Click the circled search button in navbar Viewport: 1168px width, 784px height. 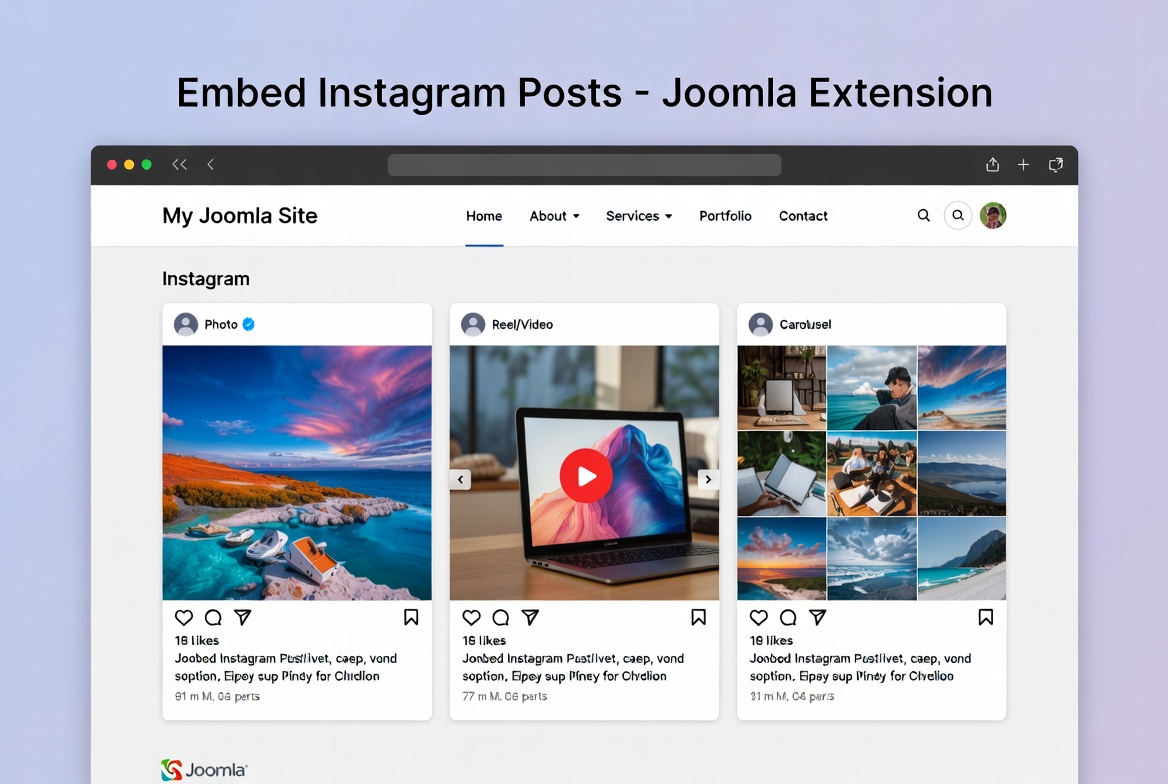(x=958, y=215)
